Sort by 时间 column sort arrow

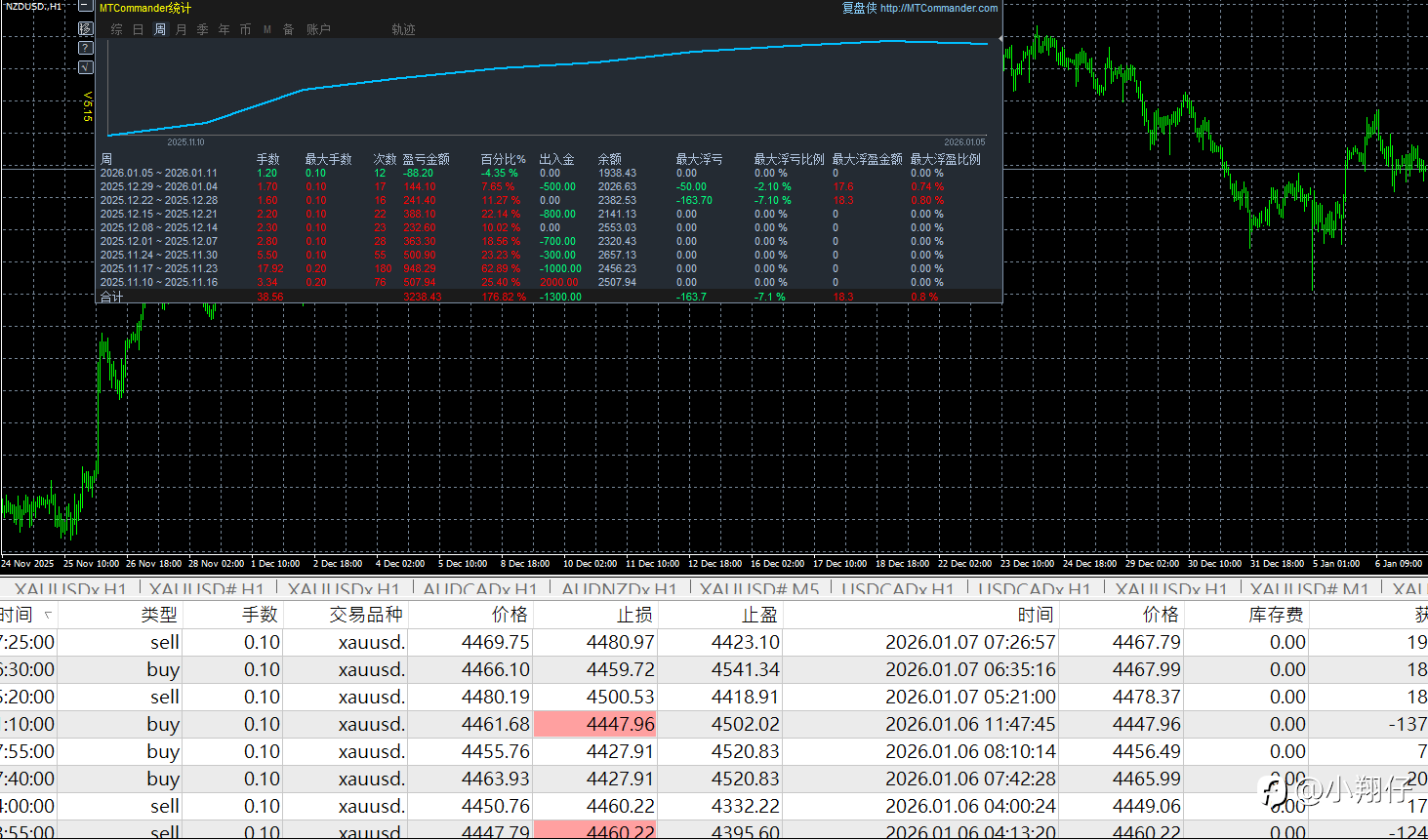coord(48,616)
